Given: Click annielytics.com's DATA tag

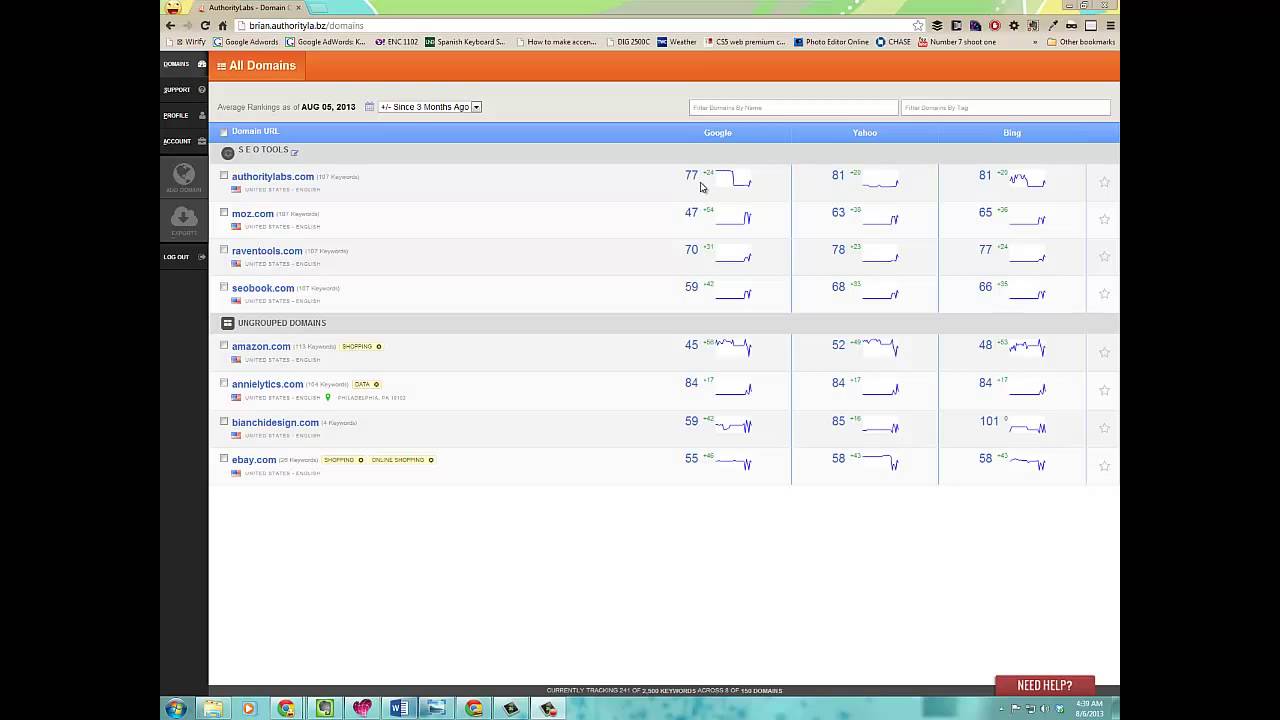Looking at the screenshot, I should [366, 384].
